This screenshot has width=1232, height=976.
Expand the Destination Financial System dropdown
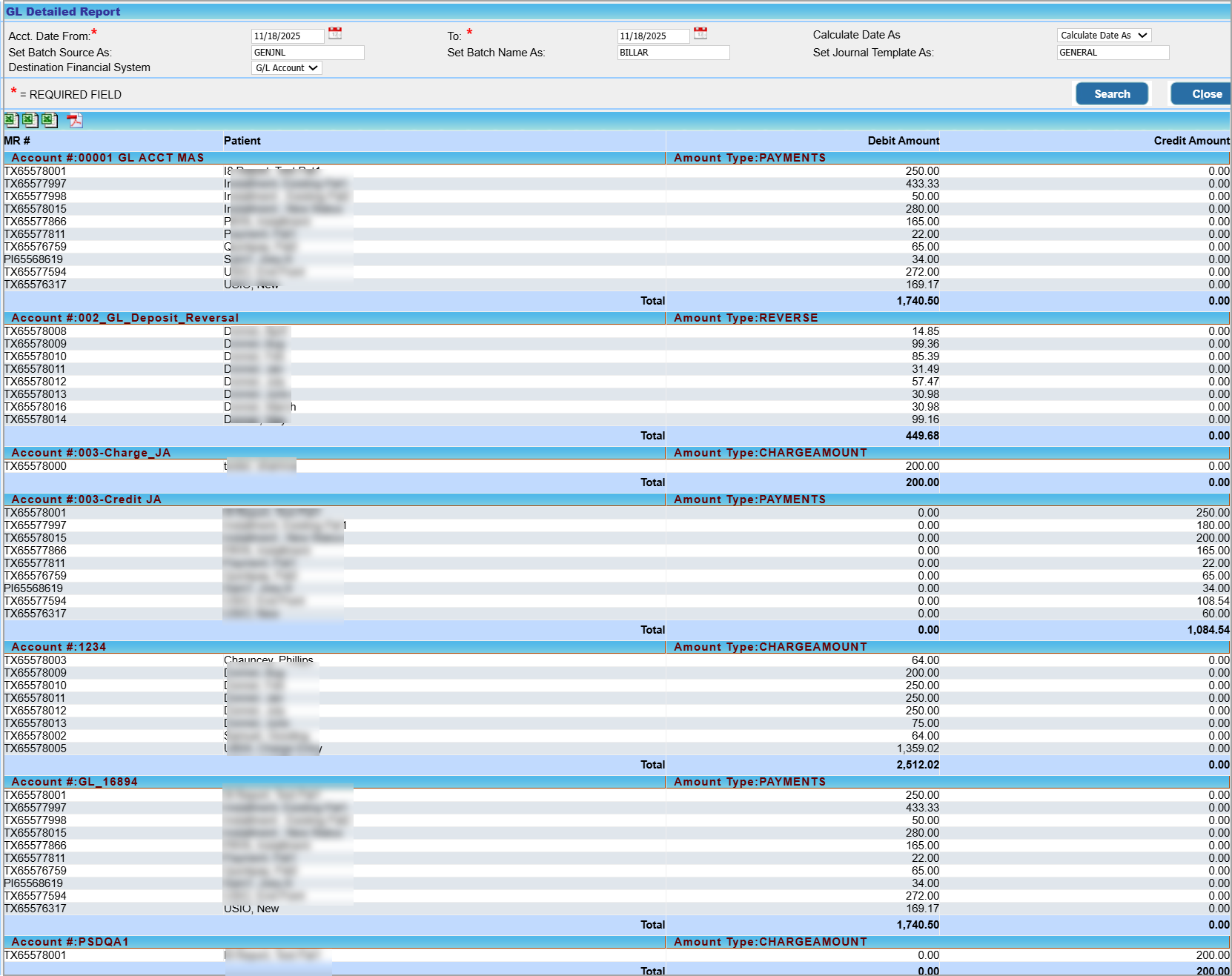[287, 68]
